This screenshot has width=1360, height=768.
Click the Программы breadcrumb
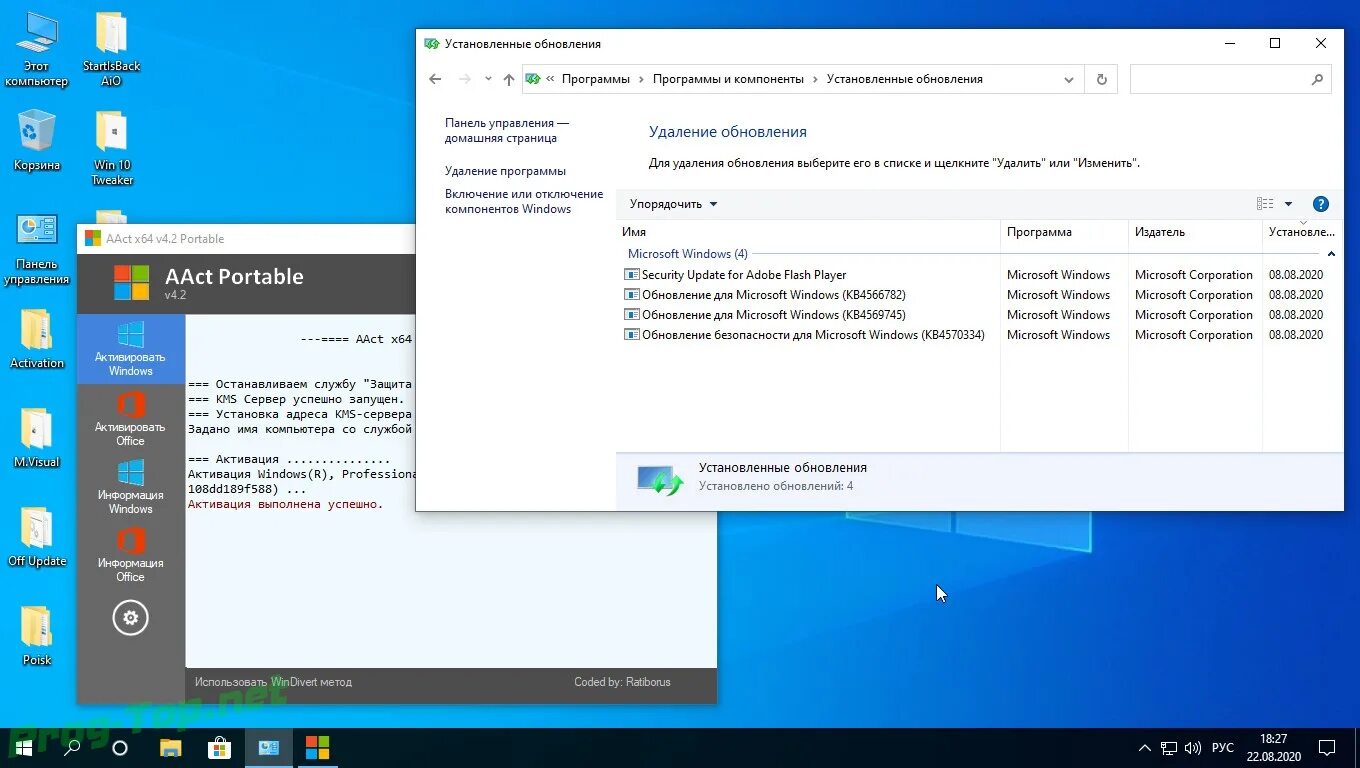click(x=596, y=79)
